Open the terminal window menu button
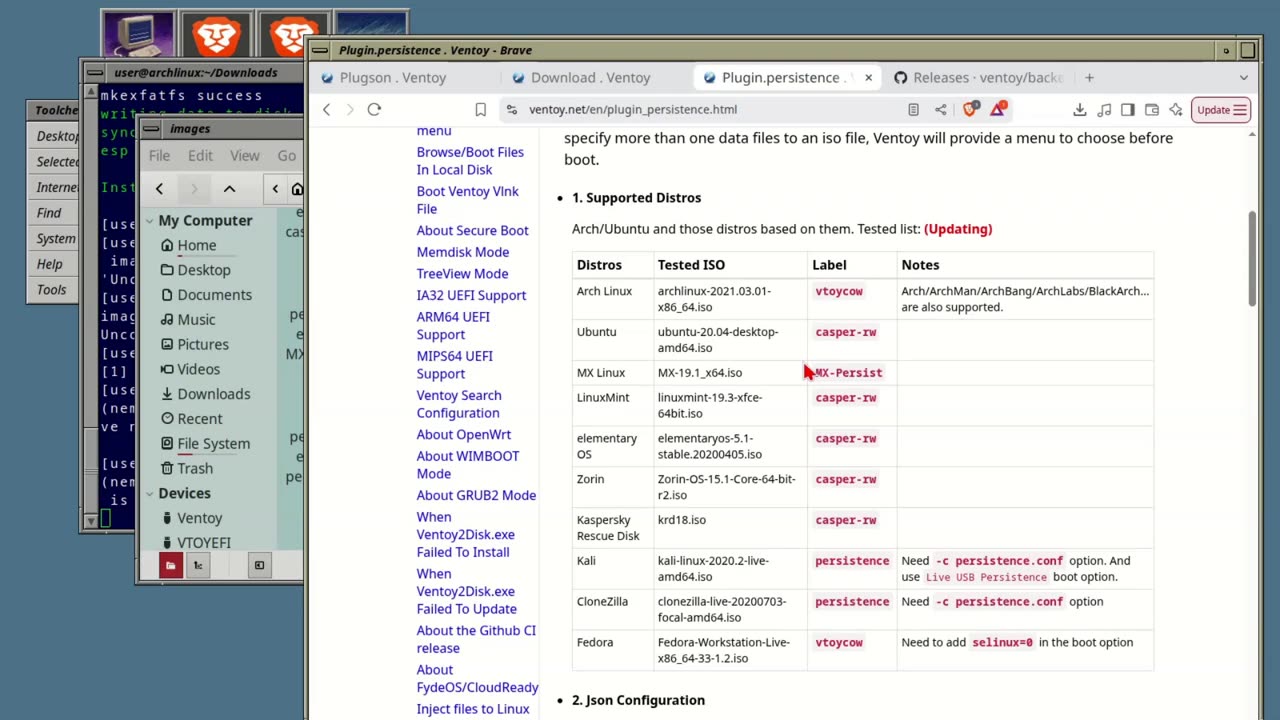 93,72
